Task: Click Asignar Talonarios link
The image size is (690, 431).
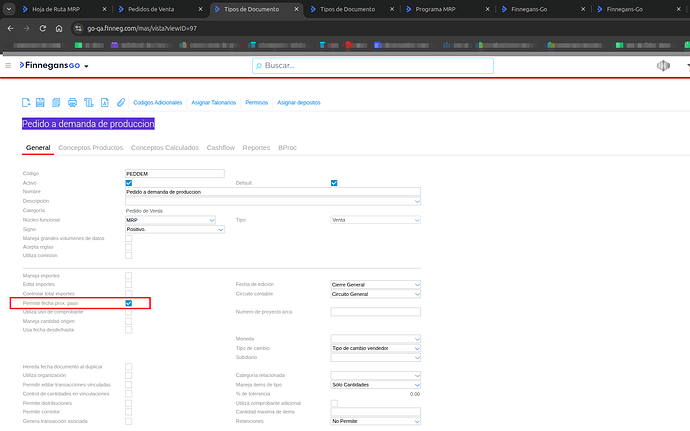Action: pos(213,103)
